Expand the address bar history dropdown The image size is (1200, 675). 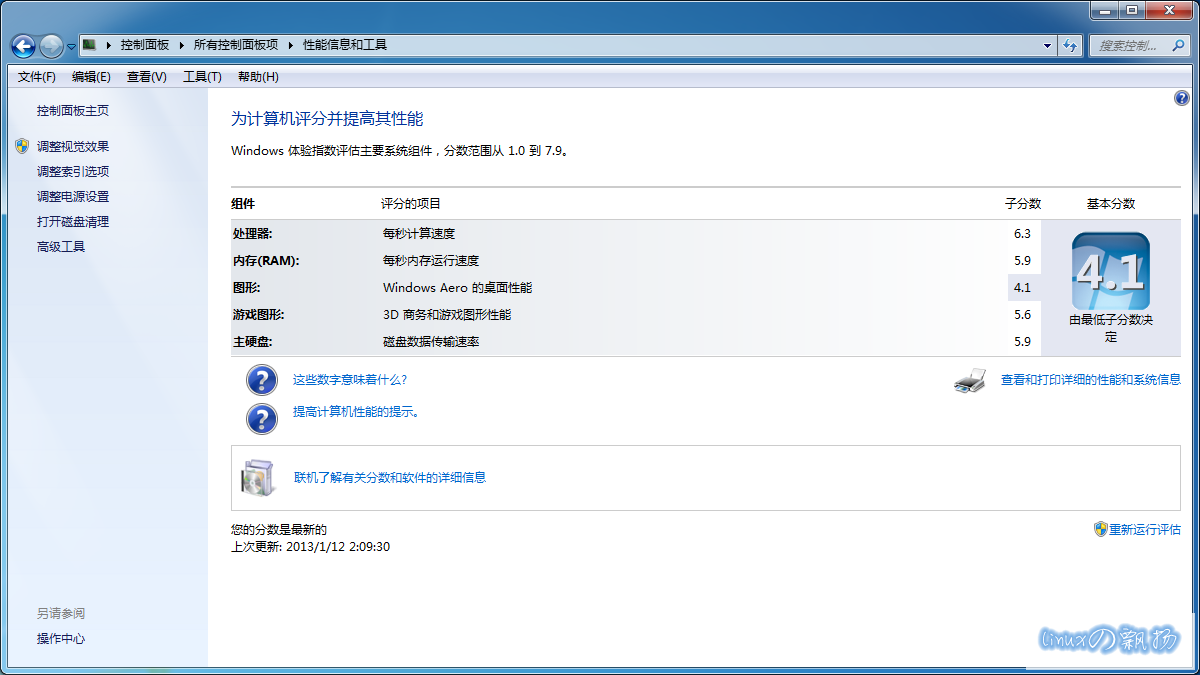tap(1047, 45)
